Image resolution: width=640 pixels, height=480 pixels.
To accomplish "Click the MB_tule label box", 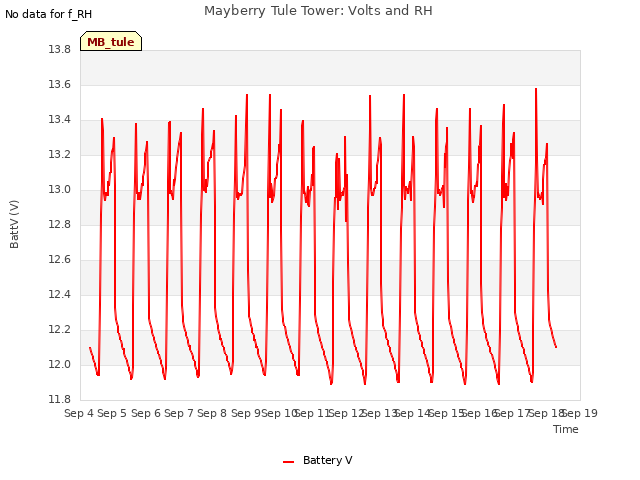I will pyautogui.click(x=111, y=41).
